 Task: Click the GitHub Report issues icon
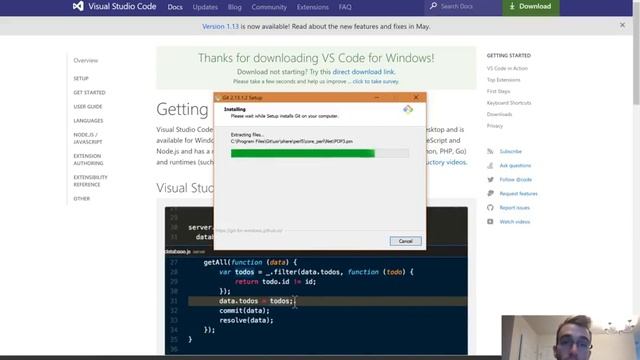pyautogui.click(x=490, y=208)
